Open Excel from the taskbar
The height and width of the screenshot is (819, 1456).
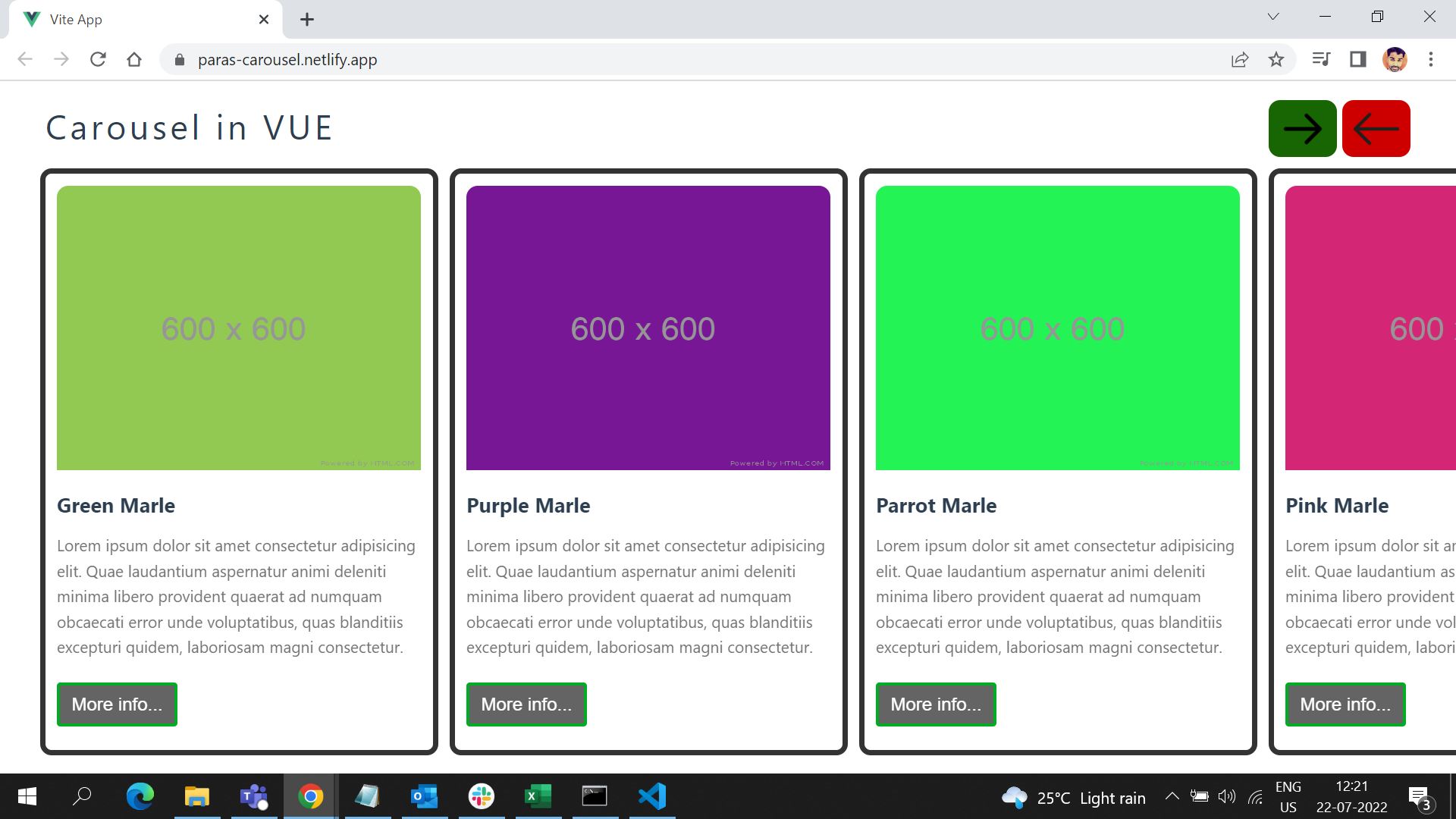pyautogui.click(x=538, y=796)
